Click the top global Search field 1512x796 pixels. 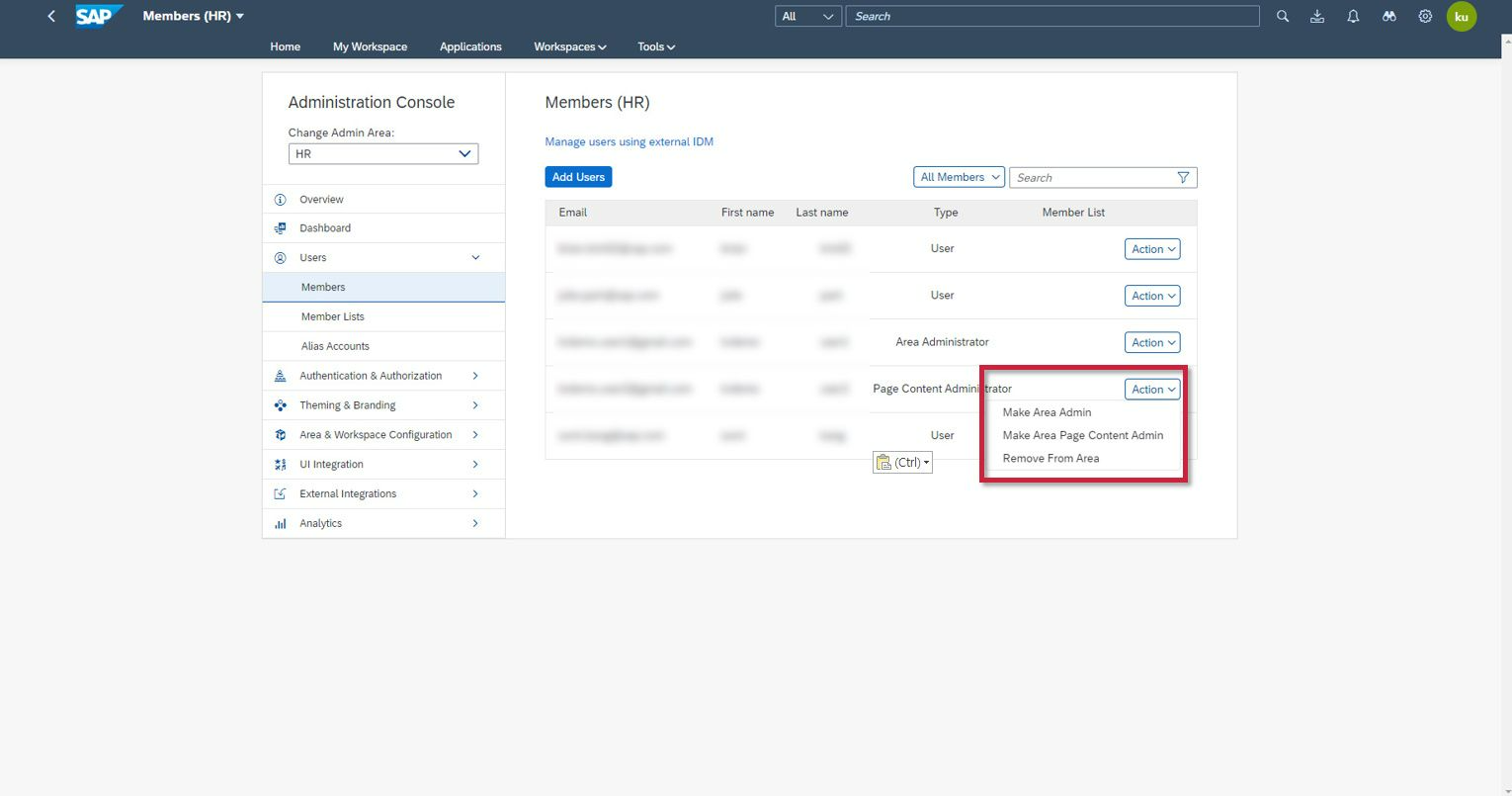click(1052, 16)
